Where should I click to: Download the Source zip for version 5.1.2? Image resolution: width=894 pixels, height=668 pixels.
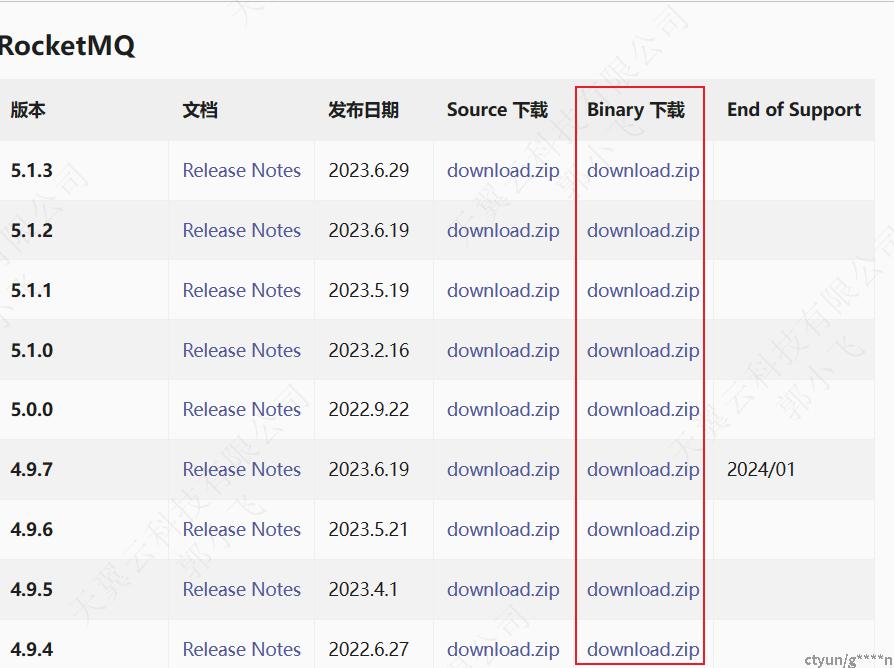(503, 230)
